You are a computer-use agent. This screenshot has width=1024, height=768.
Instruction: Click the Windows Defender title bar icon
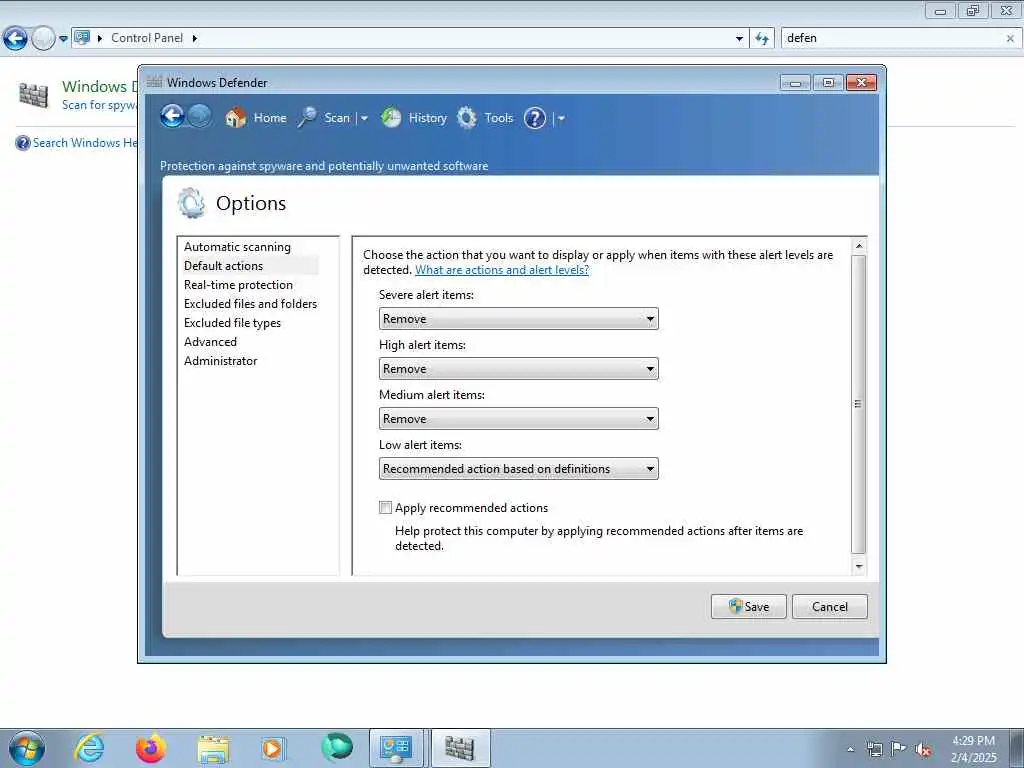point(154,82)
